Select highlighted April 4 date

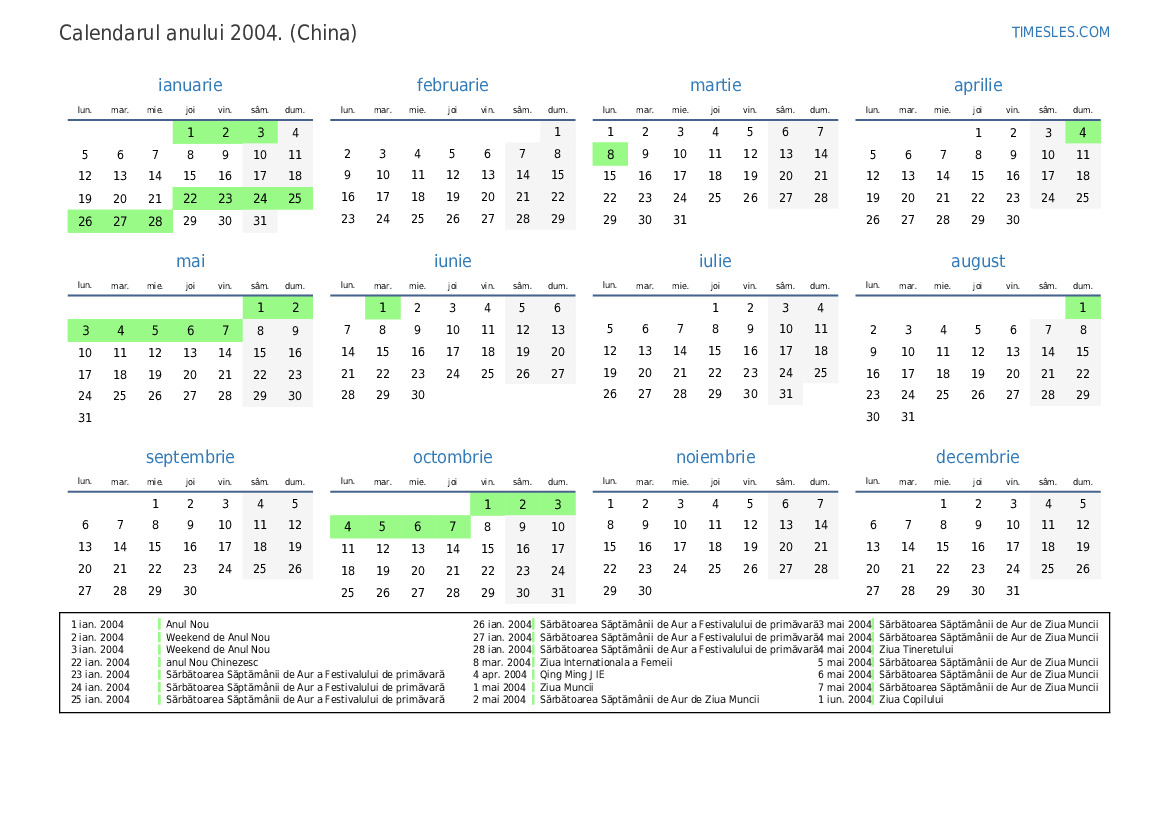pyautogui.click(x=1082, y=132)
